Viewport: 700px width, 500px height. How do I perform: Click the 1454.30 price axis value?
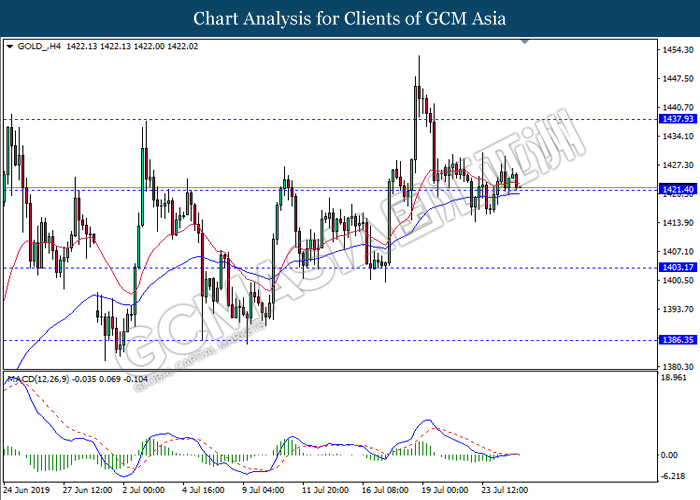point(678,50)
